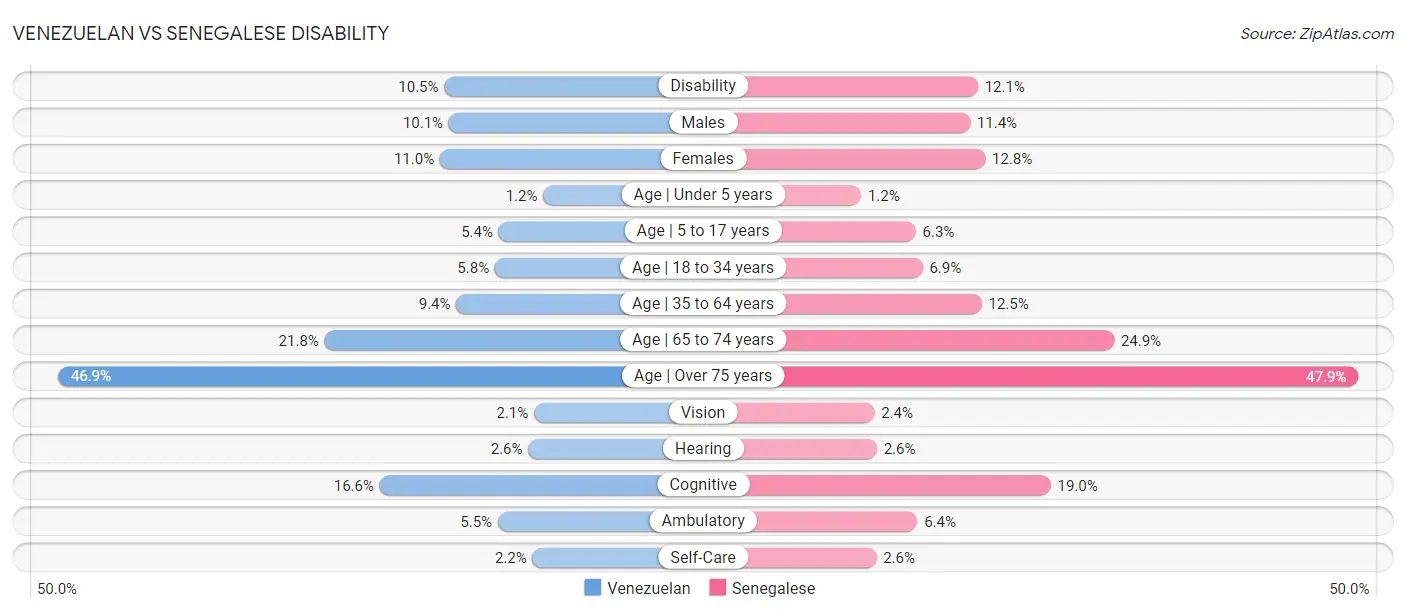Viewport: 1406px width, 612px height.
Task: Click the Self-Care category label
Action: 703,557
